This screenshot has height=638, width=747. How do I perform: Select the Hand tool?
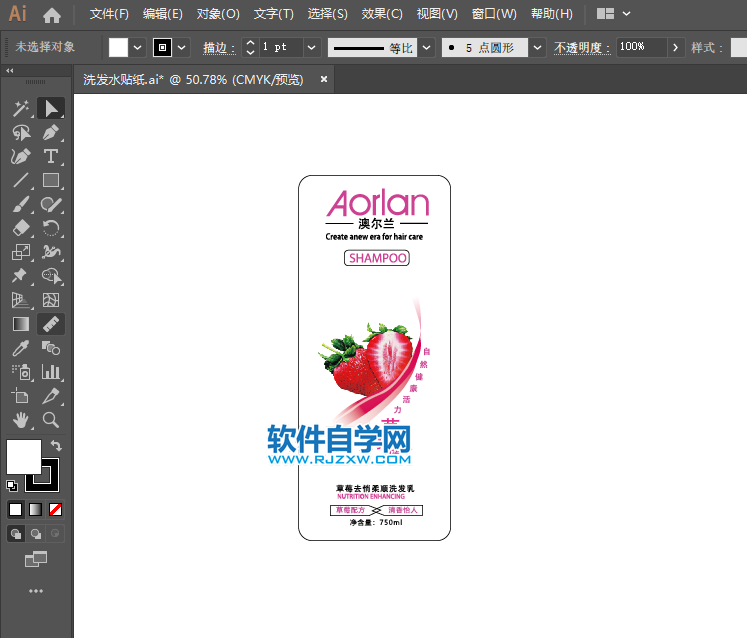click(x=20, y=420)
